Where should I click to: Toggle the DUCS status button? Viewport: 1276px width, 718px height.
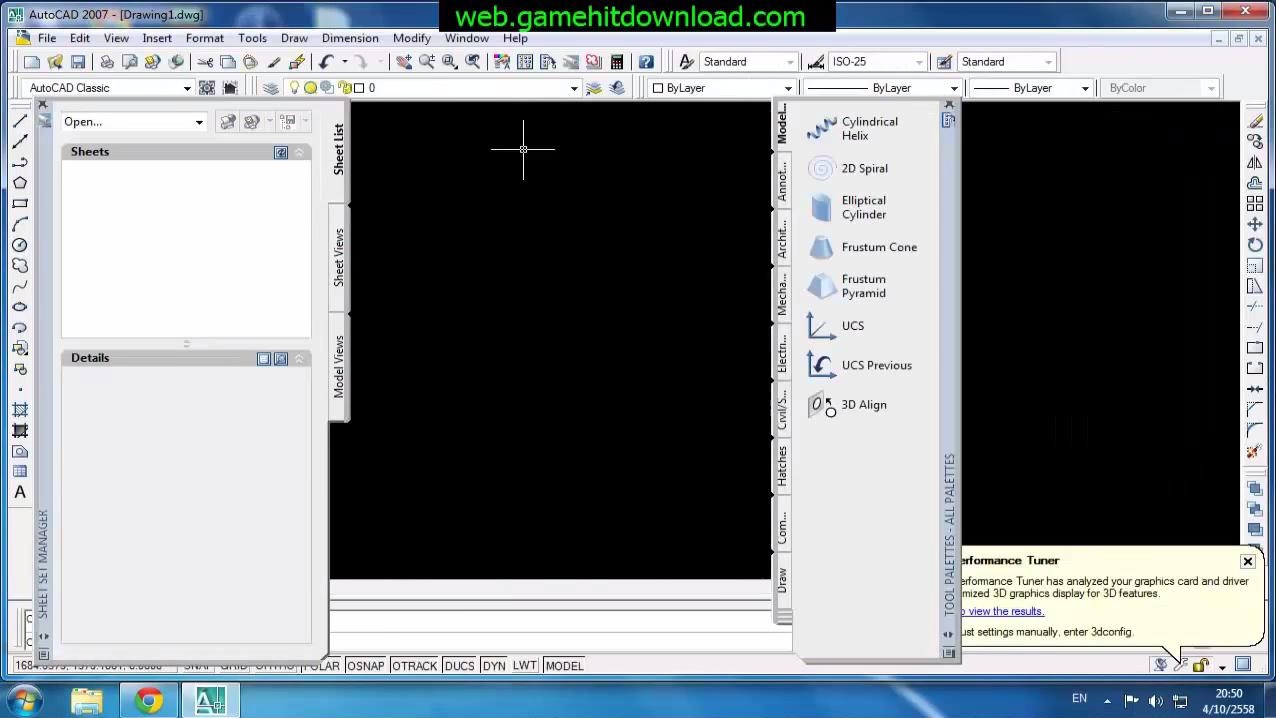(x=459, y=666)
